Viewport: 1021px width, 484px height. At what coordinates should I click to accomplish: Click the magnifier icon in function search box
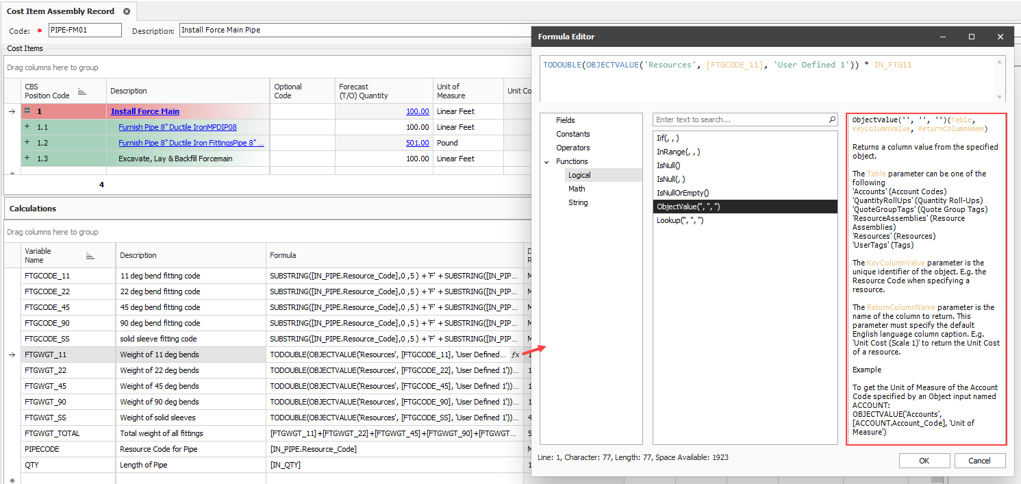pos(832,120)
